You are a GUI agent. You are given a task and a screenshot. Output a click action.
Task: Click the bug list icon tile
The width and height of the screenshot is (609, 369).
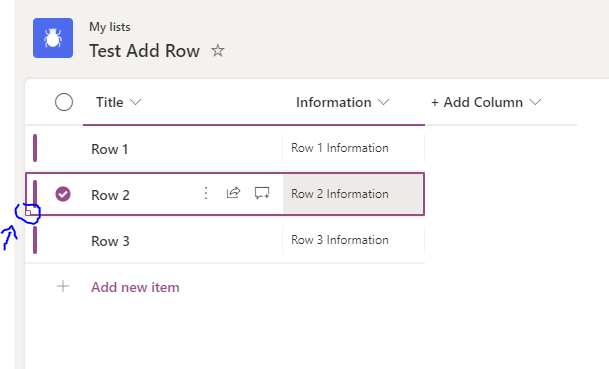pos(53,38)
